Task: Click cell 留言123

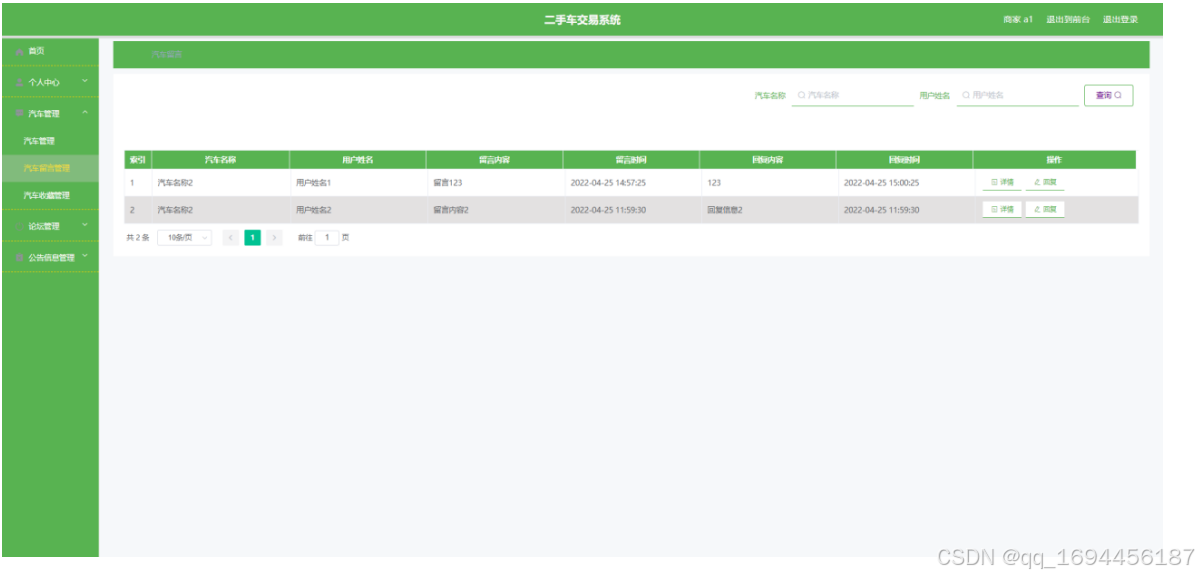Action: [448, 183]
